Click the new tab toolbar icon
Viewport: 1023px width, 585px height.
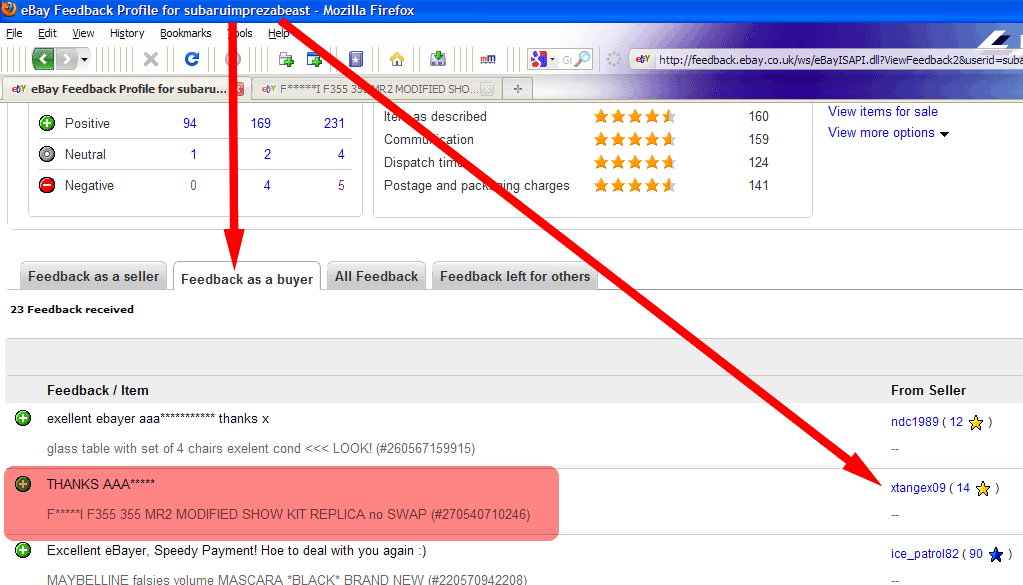click(286, 59)
